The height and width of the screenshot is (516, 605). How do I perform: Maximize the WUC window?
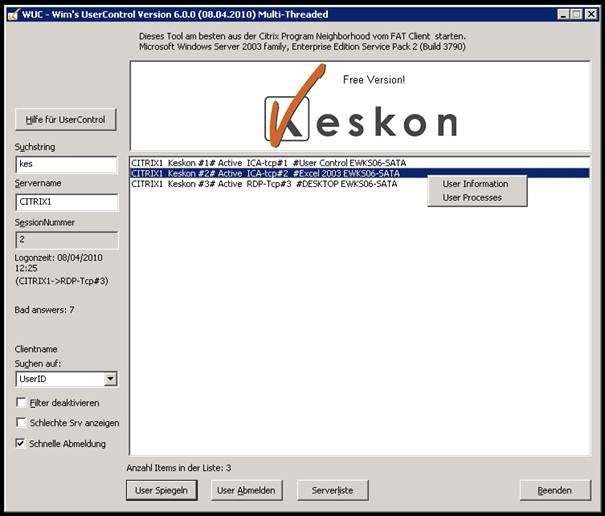point(576,15)
